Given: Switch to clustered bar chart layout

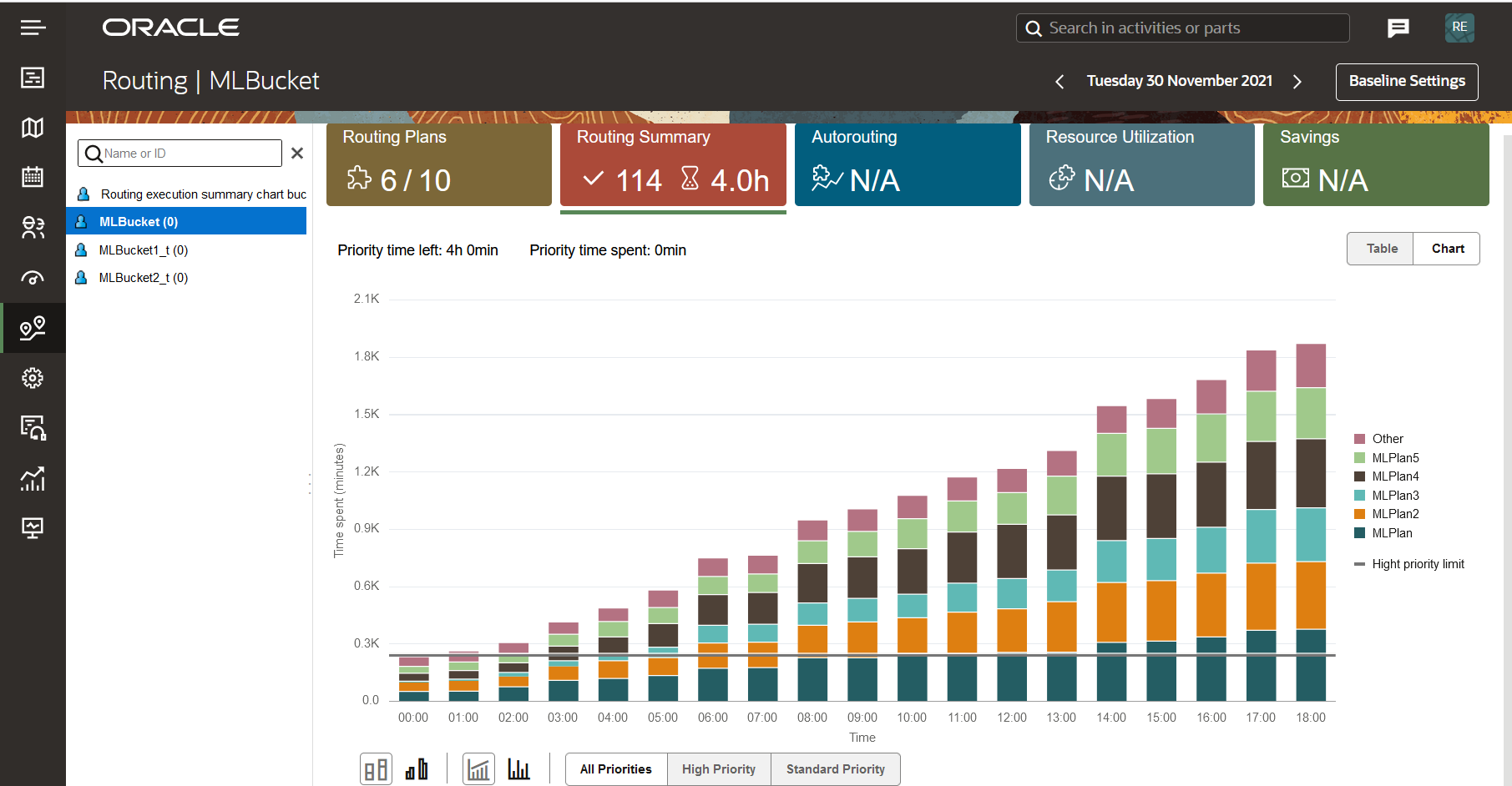Looking at the screenshot, I should [417, 769].
